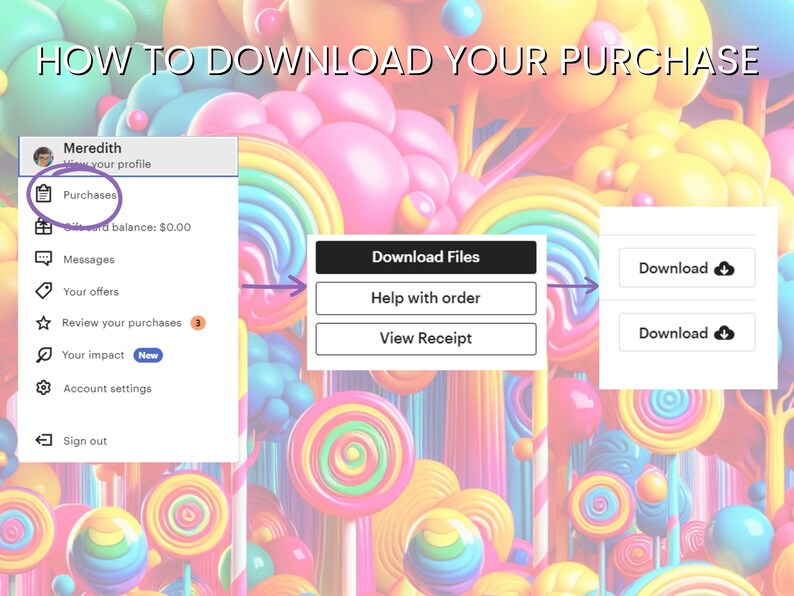The image size is (794, 596).
Task: Click the Messages speech bubble icon
Action: (44, 258)
